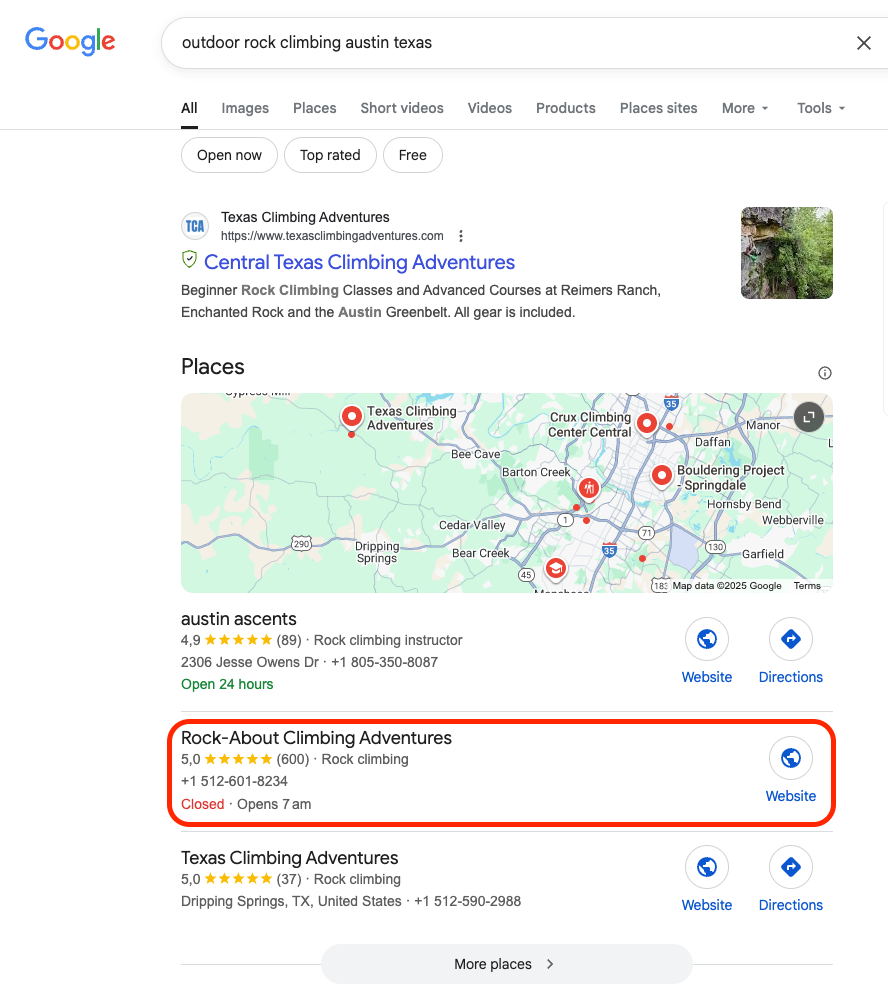
Task: Click the Directions icon for austin ascents
Action: (790, 638)
